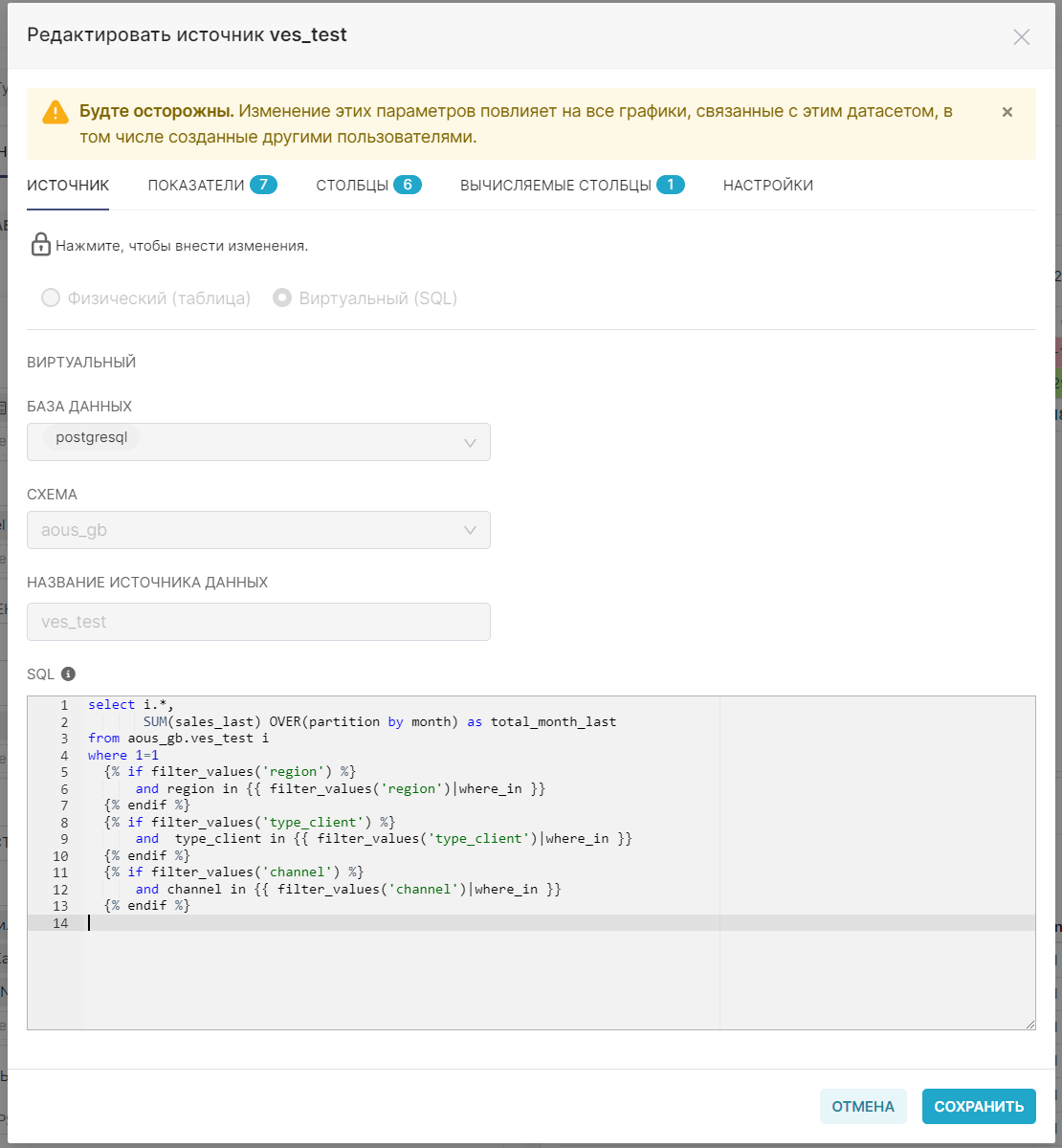Screen dimensions: 1062x1148
Task: Select the Виртуальный (SQL) radio option
Action: click(282, 298)
